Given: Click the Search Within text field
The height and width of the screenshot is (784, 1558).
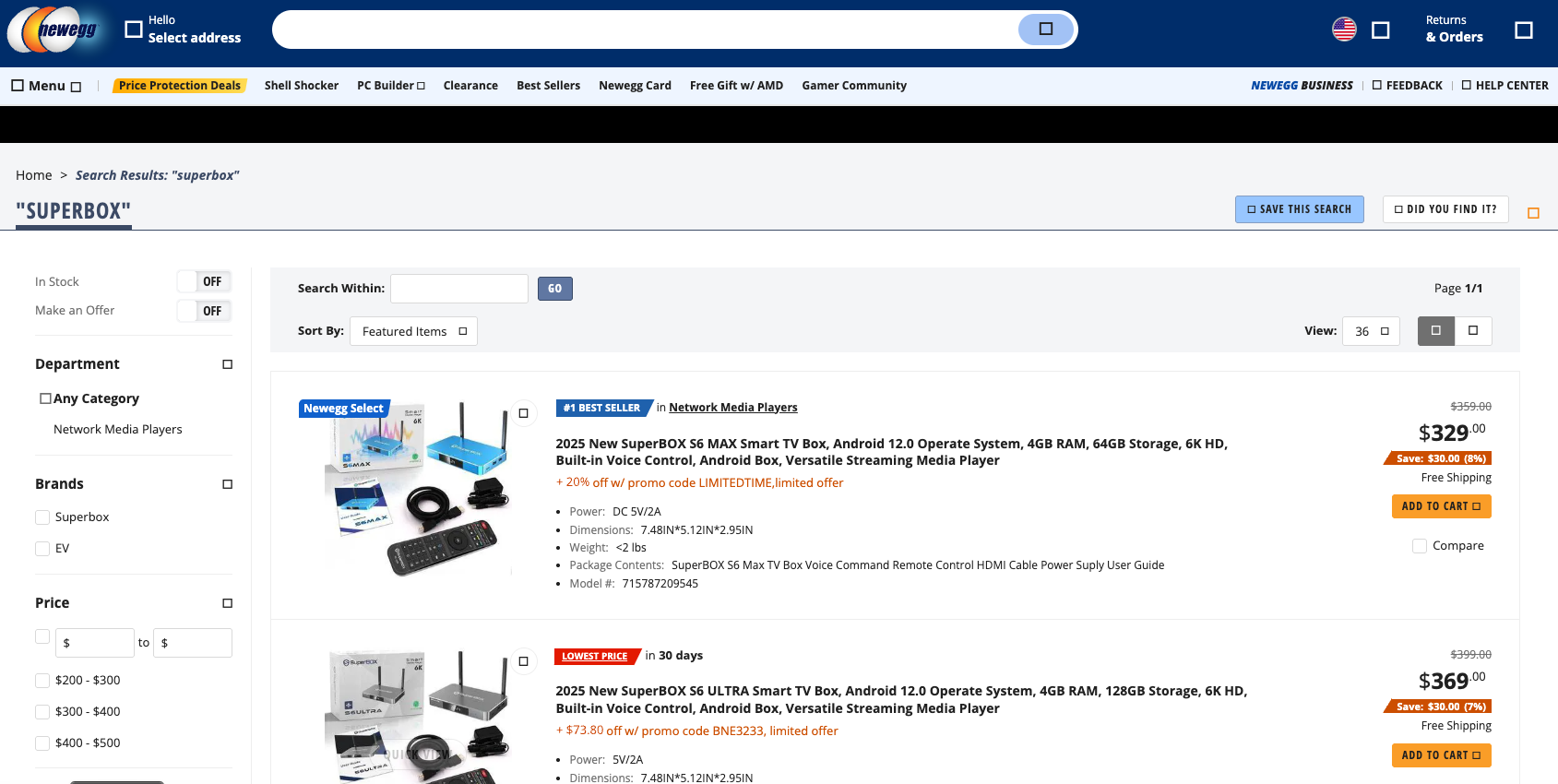Looking at the screenshot, I should coord(458,289).
